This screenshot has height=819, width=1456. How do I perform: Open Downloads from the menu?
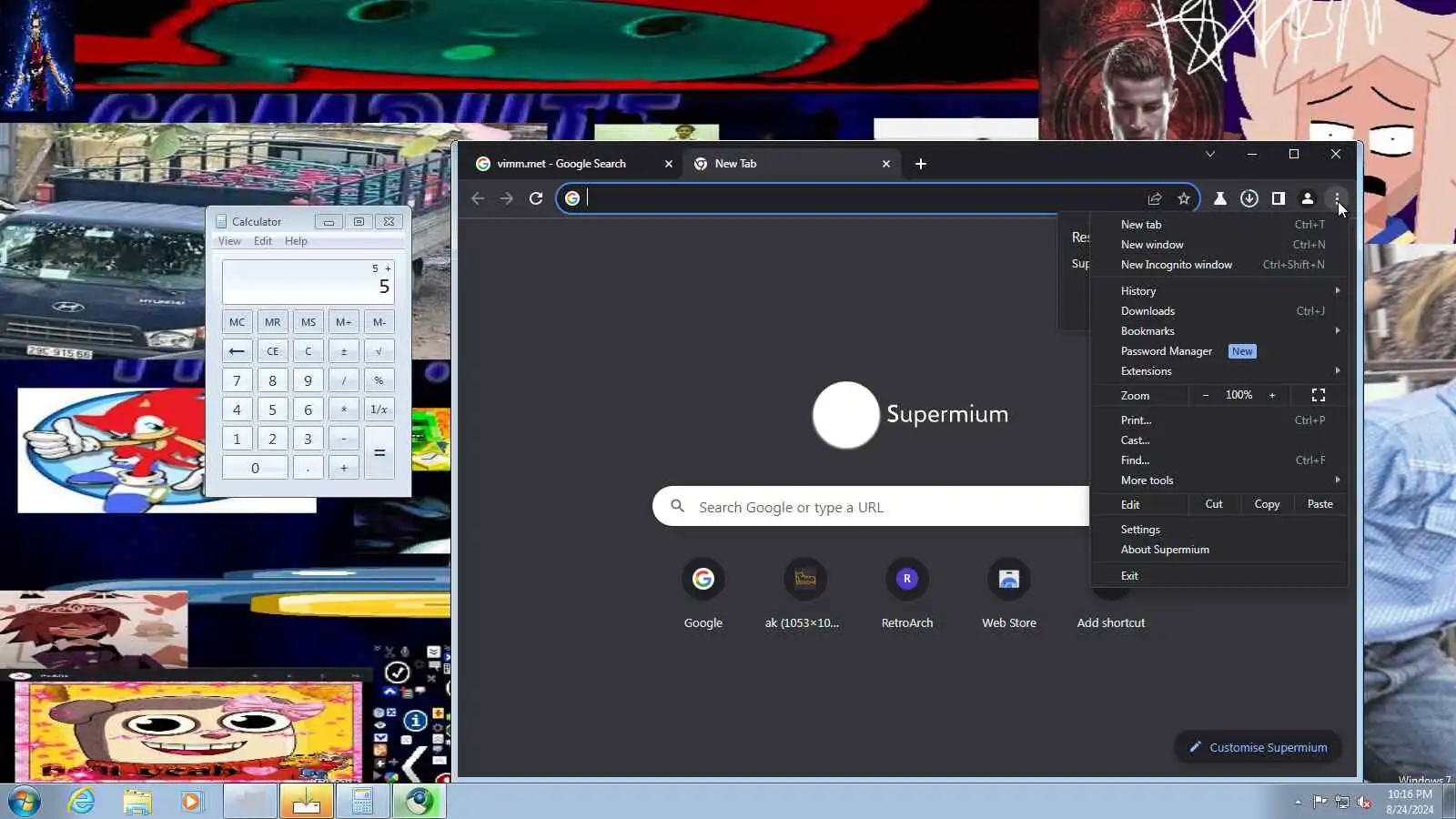pyautogui.click(x=1219, y=311)
